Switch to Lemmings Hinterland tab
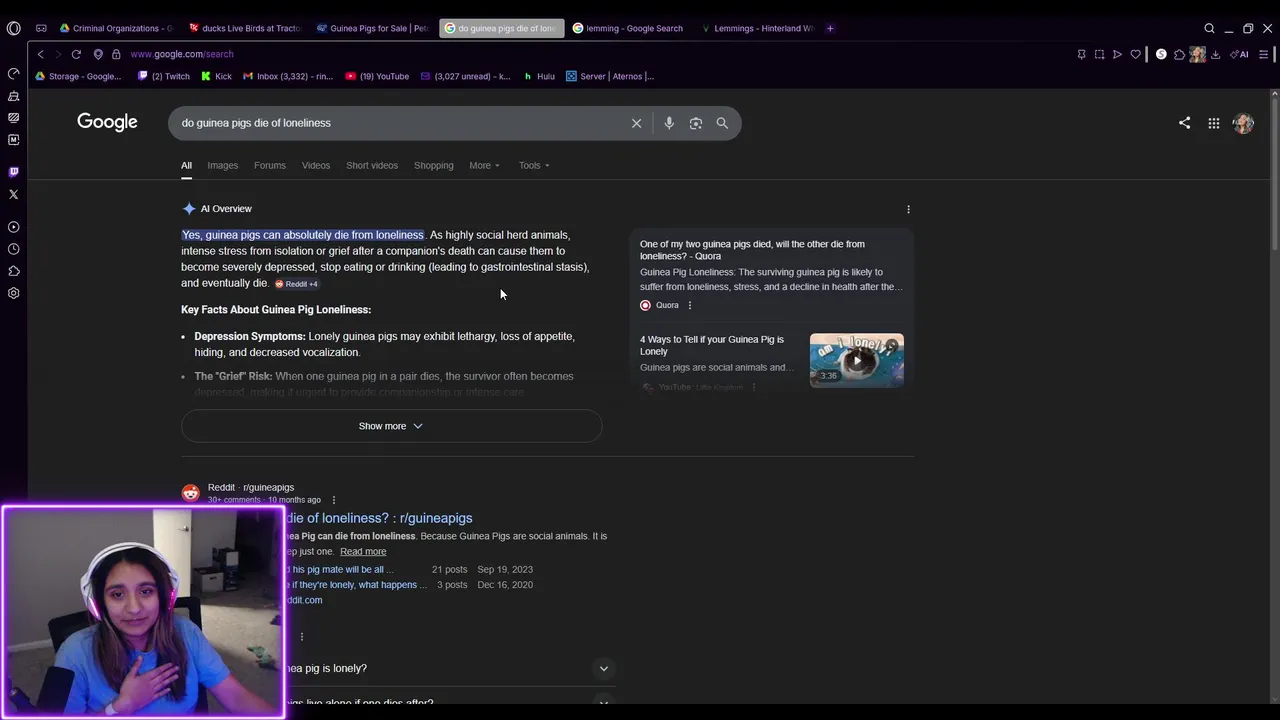The height and width of the screenshot is (720, 1280). [x=757, y=28]
